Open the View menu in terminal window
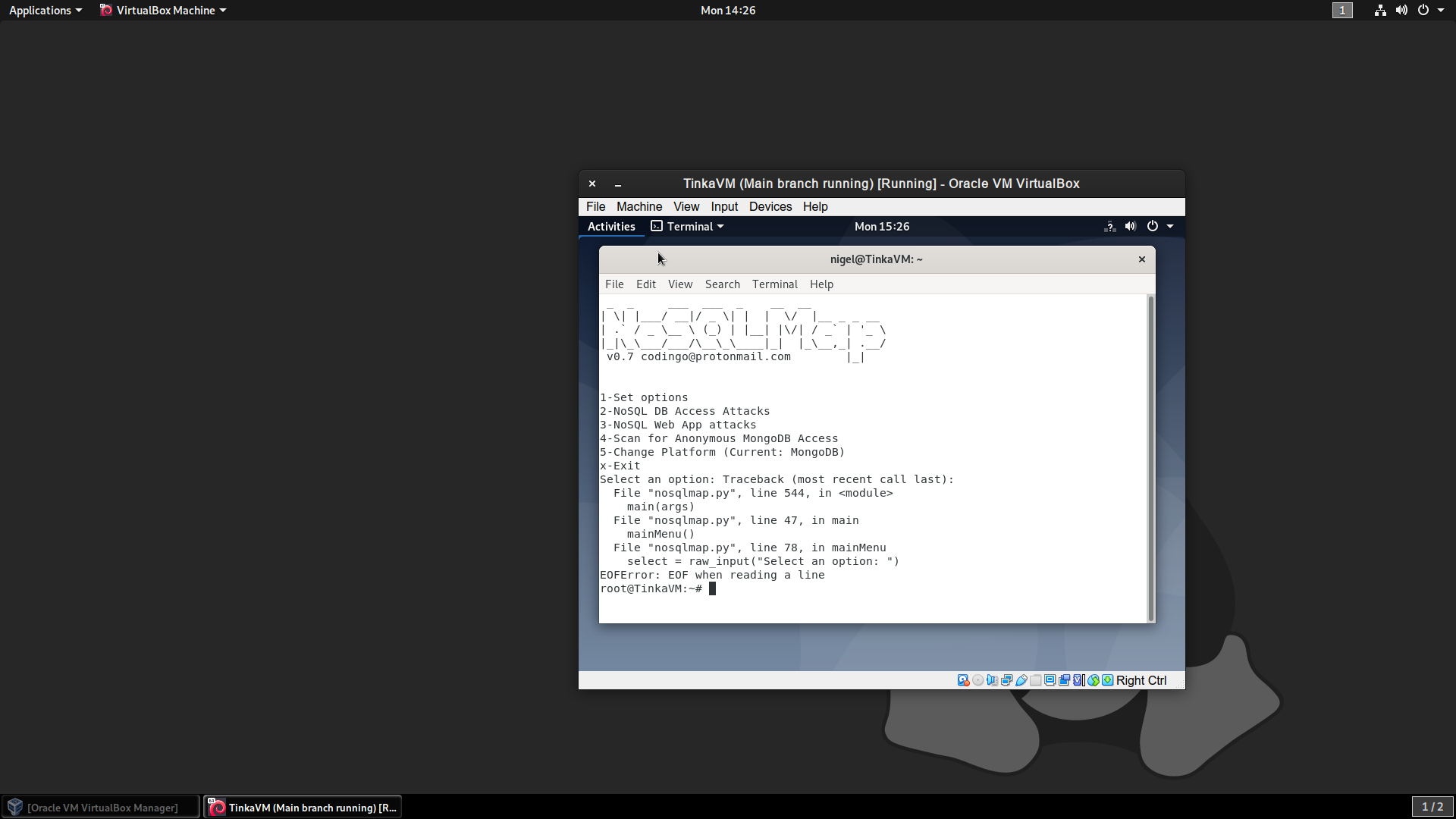Image resolution: width=1456 pixels, height=819 pixels. click(679, 284)
